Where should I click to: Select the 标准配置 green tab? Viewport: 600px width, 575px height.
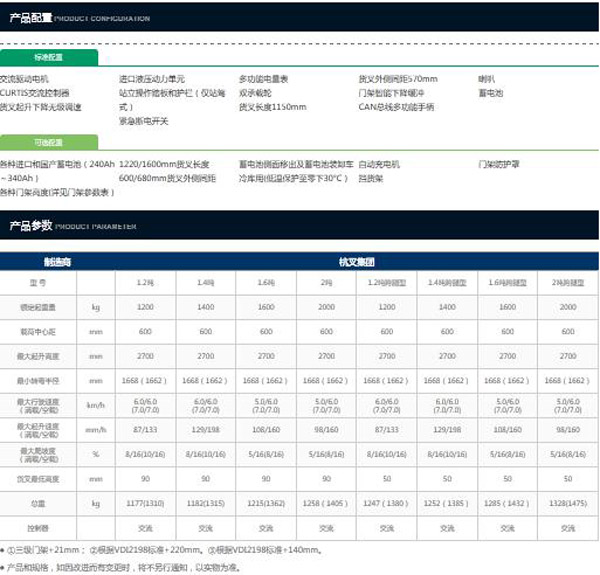point(48,57)
